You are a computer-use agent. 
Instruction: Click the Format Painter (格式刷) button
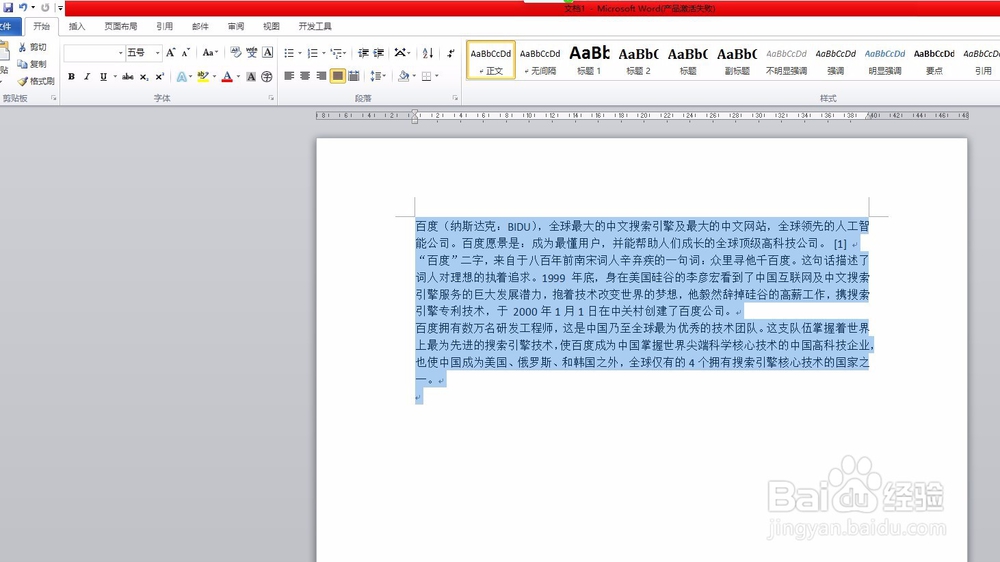pos(36,81)
